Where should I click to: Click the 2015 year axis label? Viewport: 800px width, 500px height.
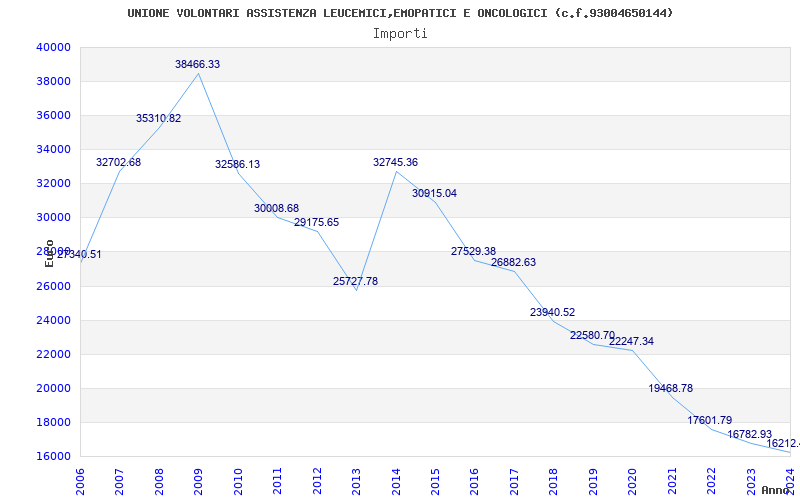click(435, 481)
